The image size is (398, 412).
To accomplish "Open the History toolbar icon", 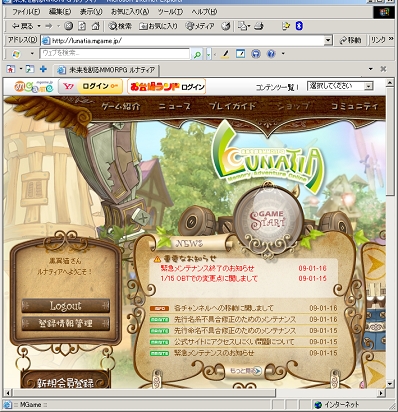I will point(226,26).
